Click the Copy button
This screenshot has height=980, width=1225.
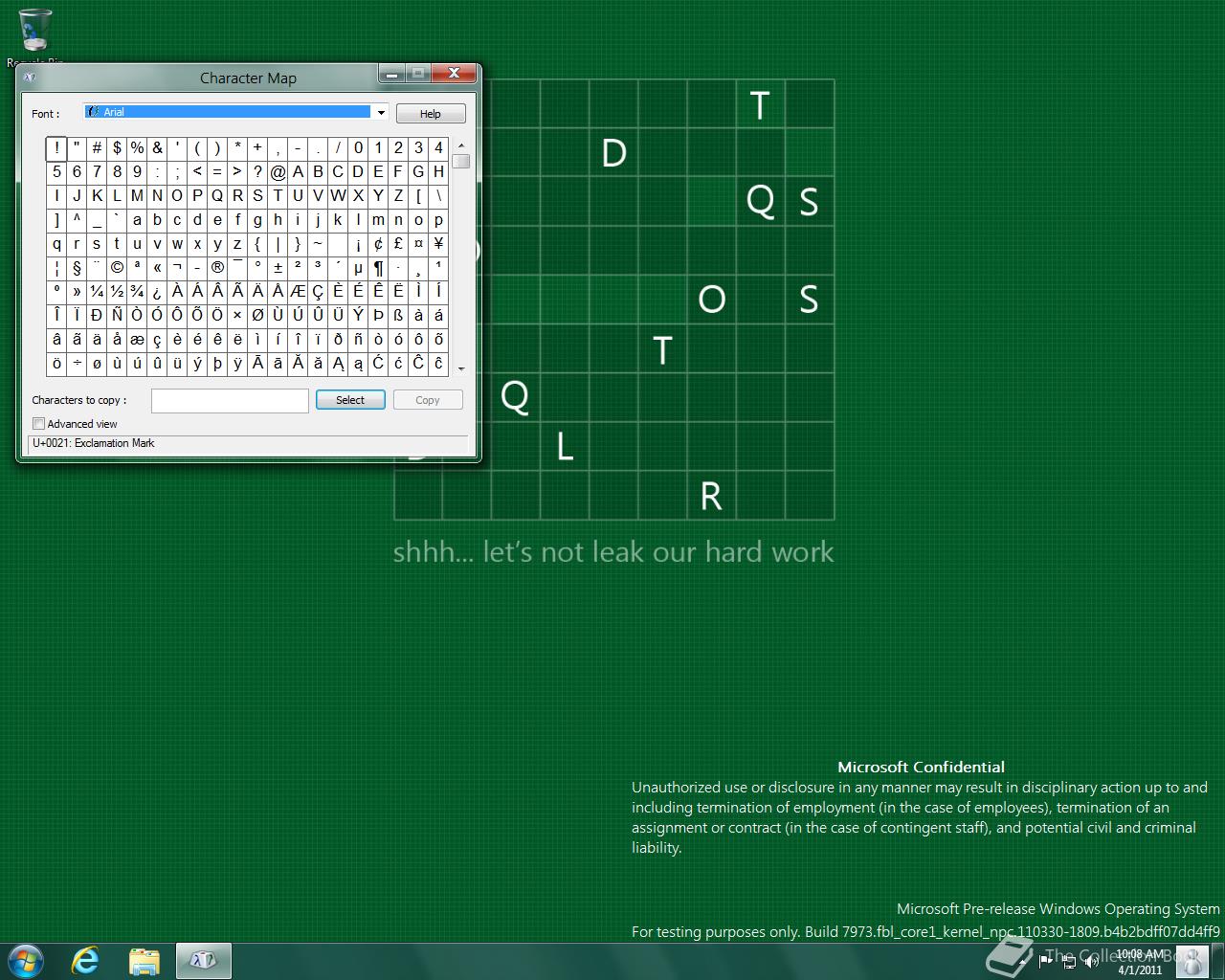coord(428,400)
